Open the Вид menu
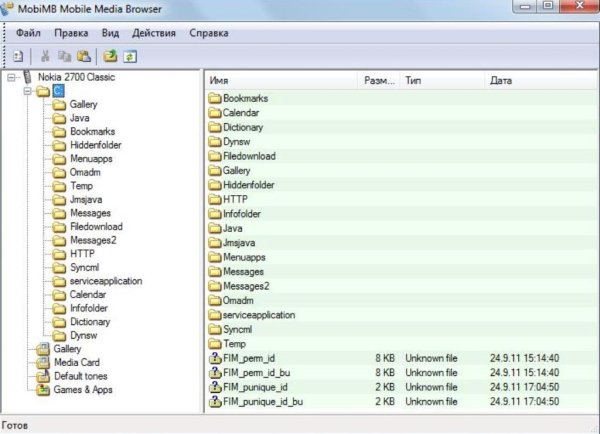600x434 pixels. [110, 33]
